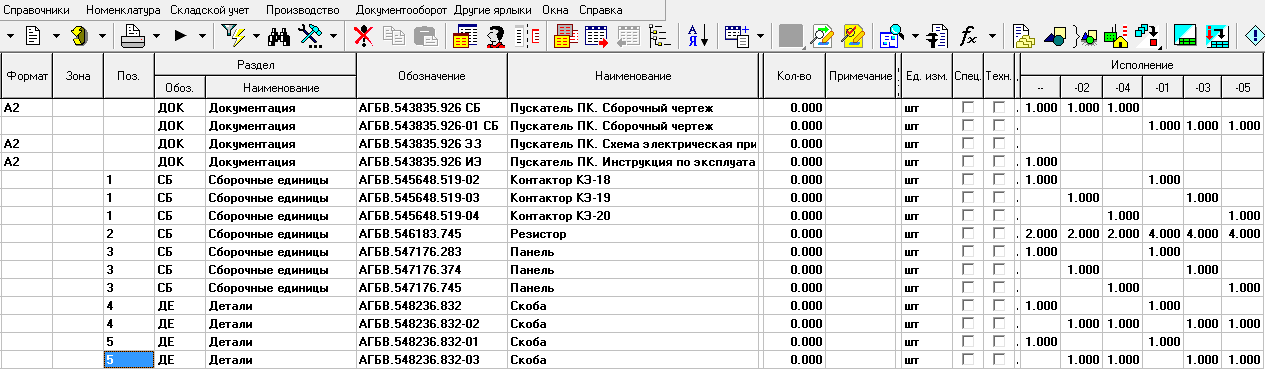Click the Обозначение column header

point(431,76)
